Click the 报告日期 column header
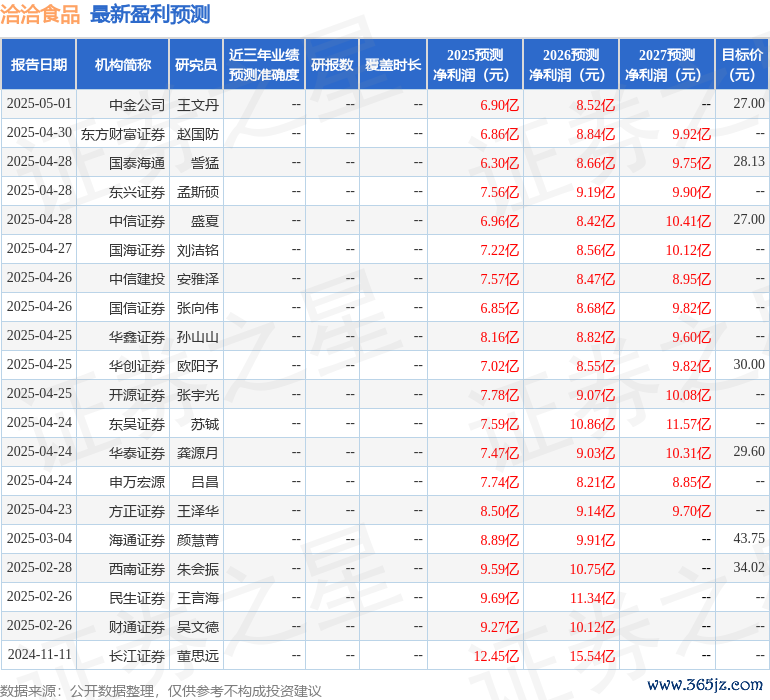Image resolution: width=770 pixels, height=700 pixels. click(x=38, y=64)
